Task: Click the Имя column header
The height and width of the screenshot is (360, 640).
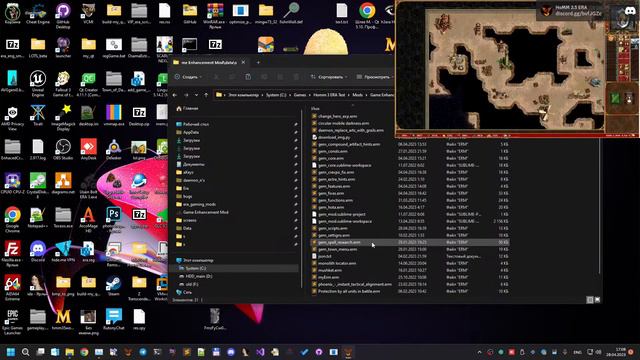Action: [x=315, y=109]
